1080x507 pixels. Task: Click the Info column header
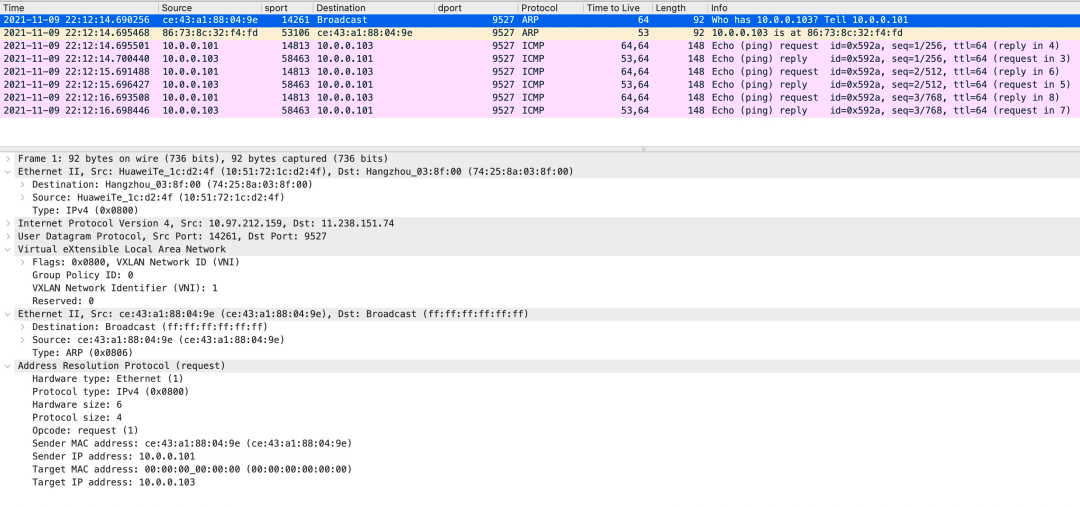coord(894,8)
